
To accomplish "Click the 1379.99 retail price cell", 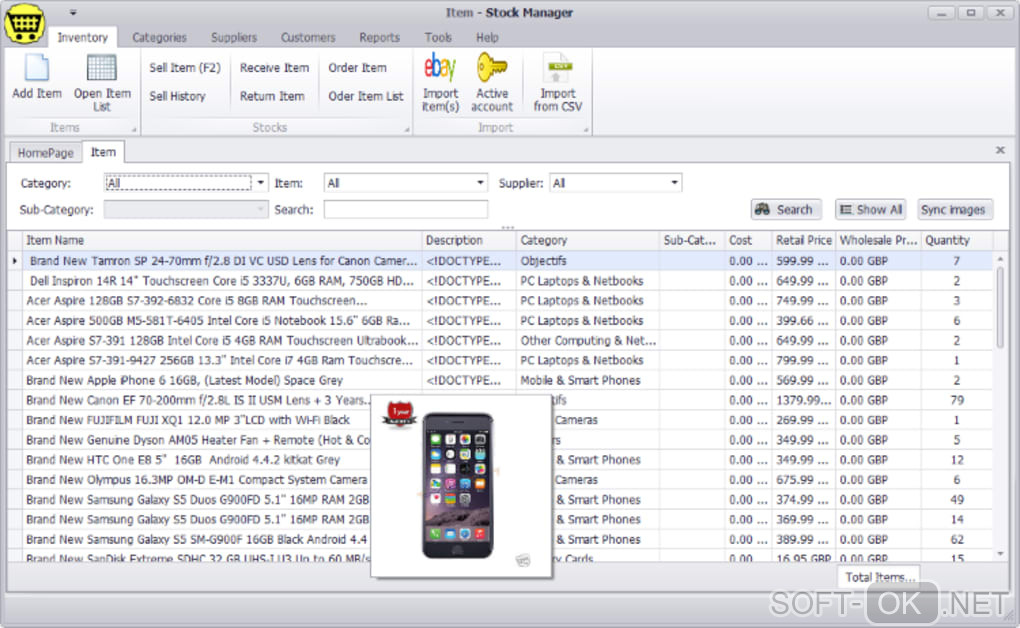I will pos(803,400).
